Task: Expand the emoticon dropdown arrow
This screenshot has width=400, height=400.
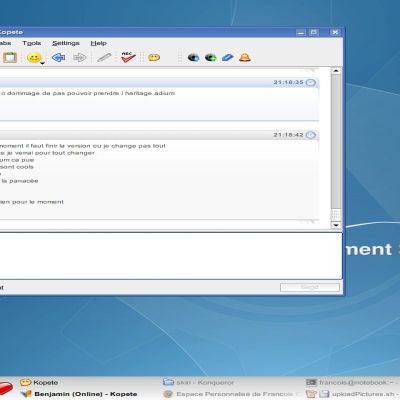Action: pos(43,63)
